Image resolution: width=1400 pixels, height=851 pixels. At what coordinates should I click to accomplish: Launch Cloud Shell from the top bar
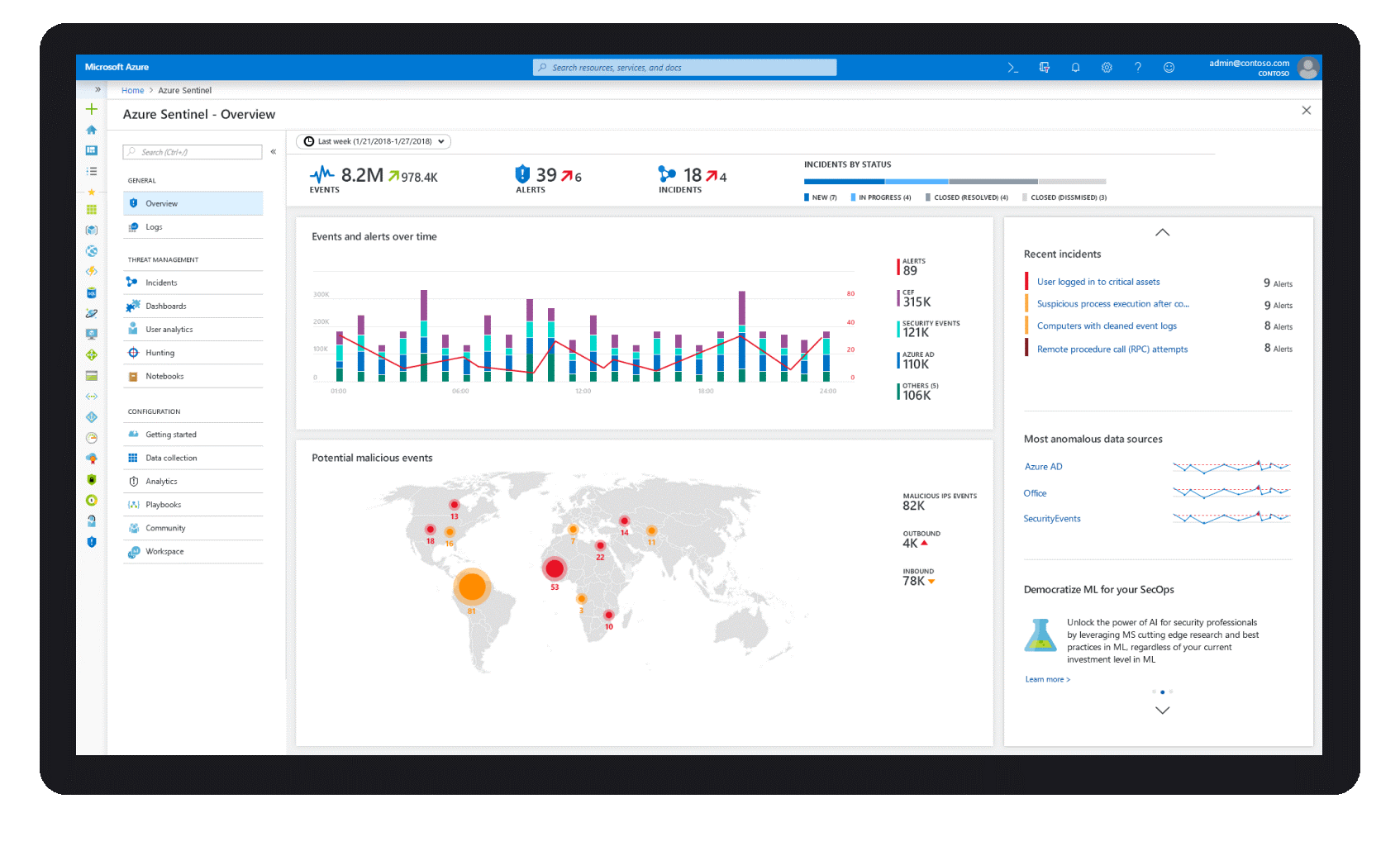(x=1012, y=67)
